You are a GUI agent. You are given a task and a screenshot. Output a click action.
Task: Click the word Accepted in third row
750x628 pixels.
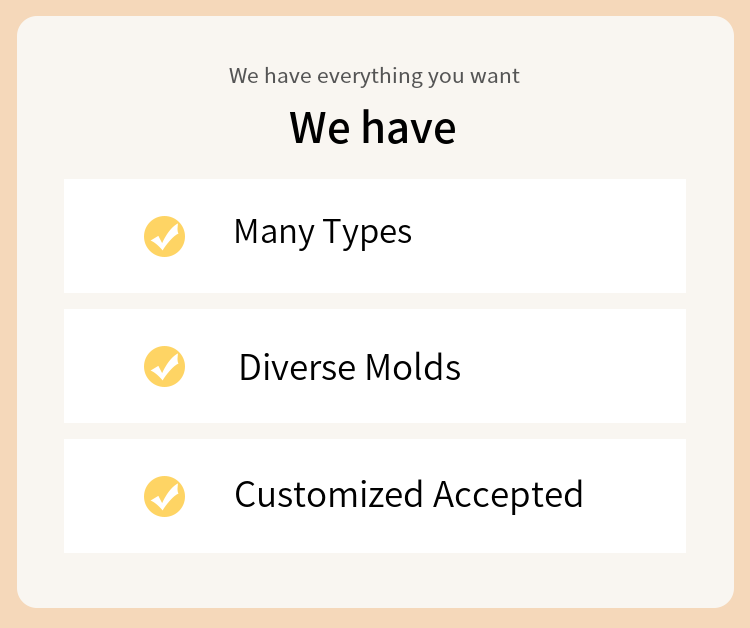pyautogui.click(x=508, y=496)
